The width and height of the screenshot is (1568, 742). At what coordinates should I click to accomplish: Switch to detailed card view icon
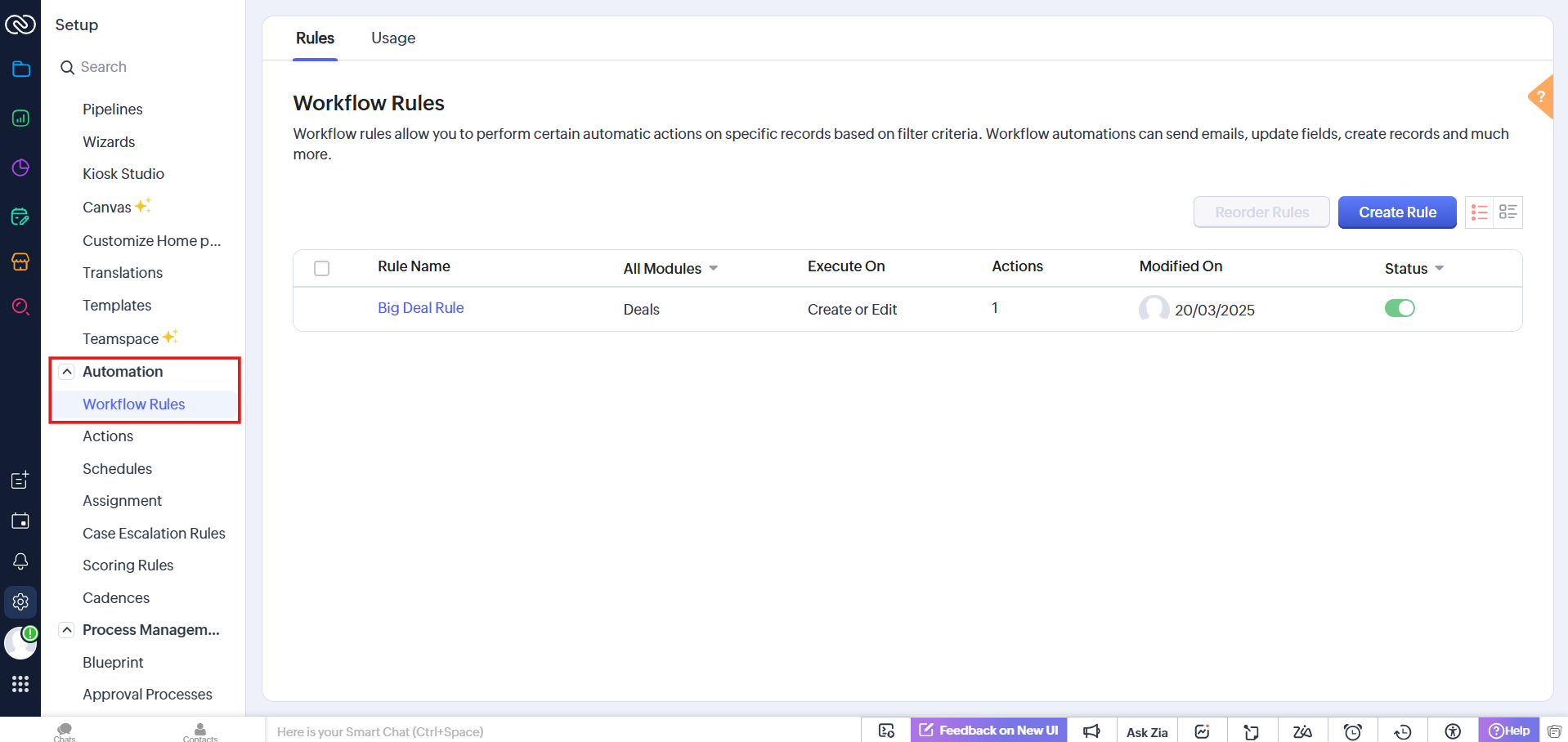tap(1508, 212)
